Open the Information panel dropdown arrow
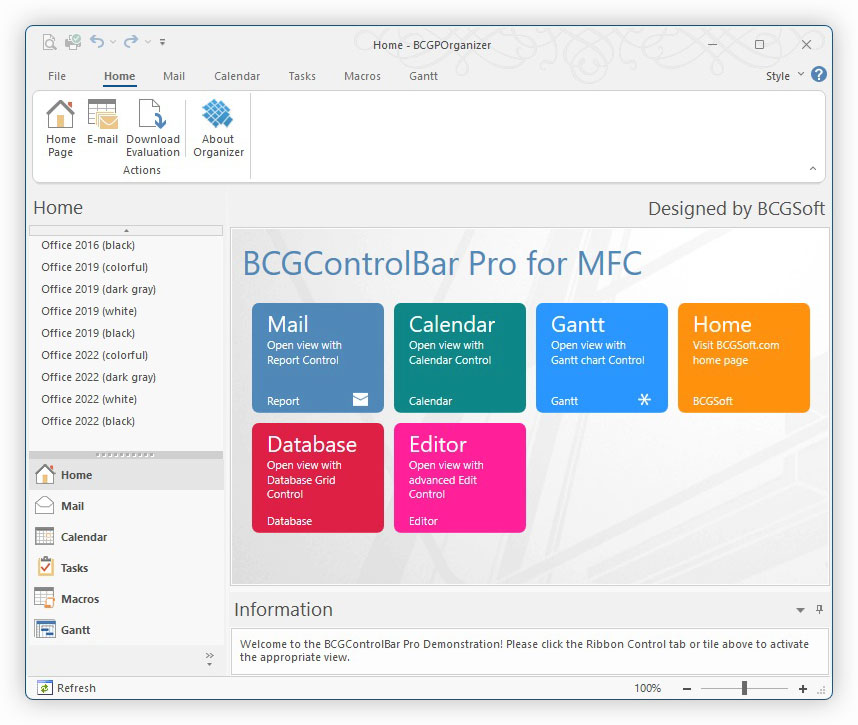The width and height of the screenshot is (858, 725). point(800,610)
